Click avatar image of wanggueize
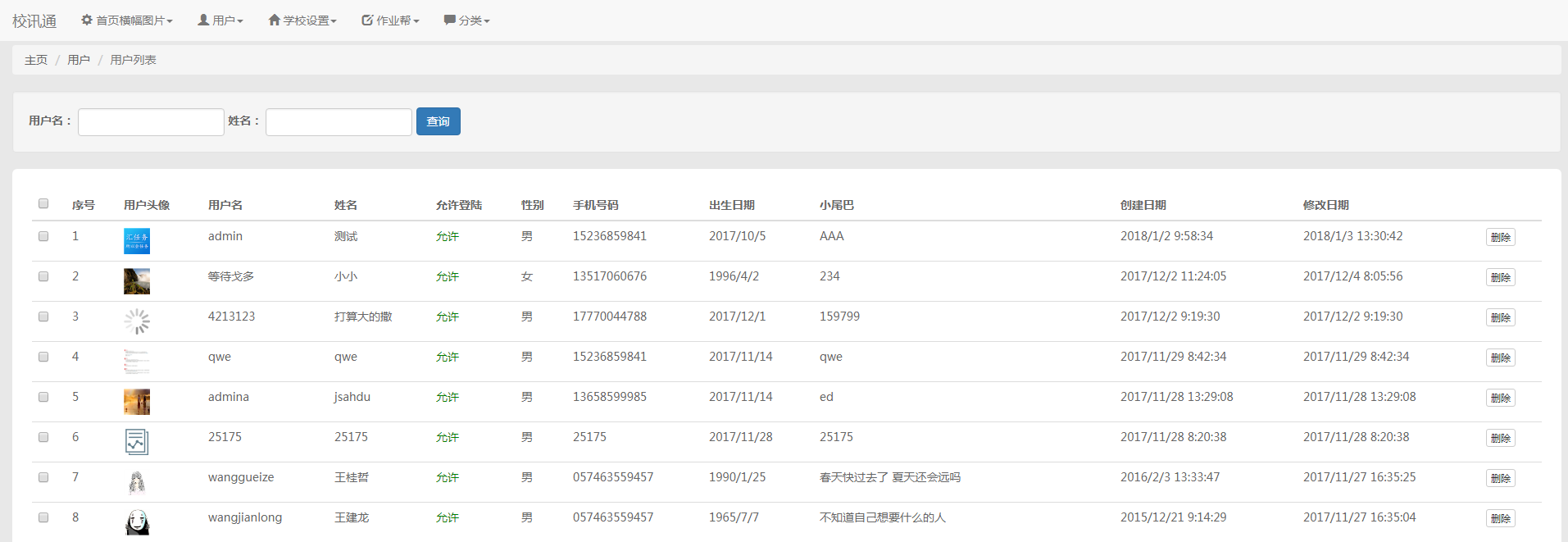Screen dimensions: 1568x542 tap(137, 482)
